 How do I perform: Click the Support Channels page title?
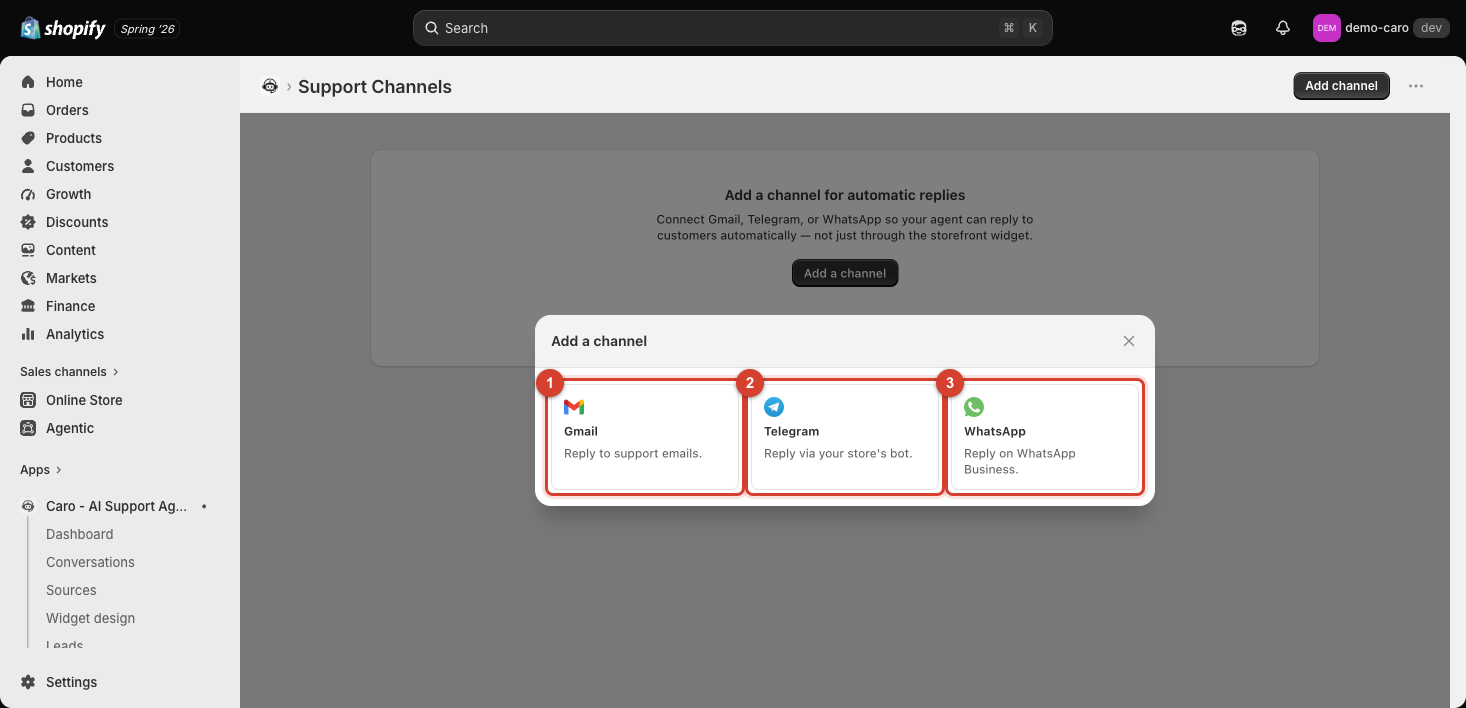click(375, 87)
